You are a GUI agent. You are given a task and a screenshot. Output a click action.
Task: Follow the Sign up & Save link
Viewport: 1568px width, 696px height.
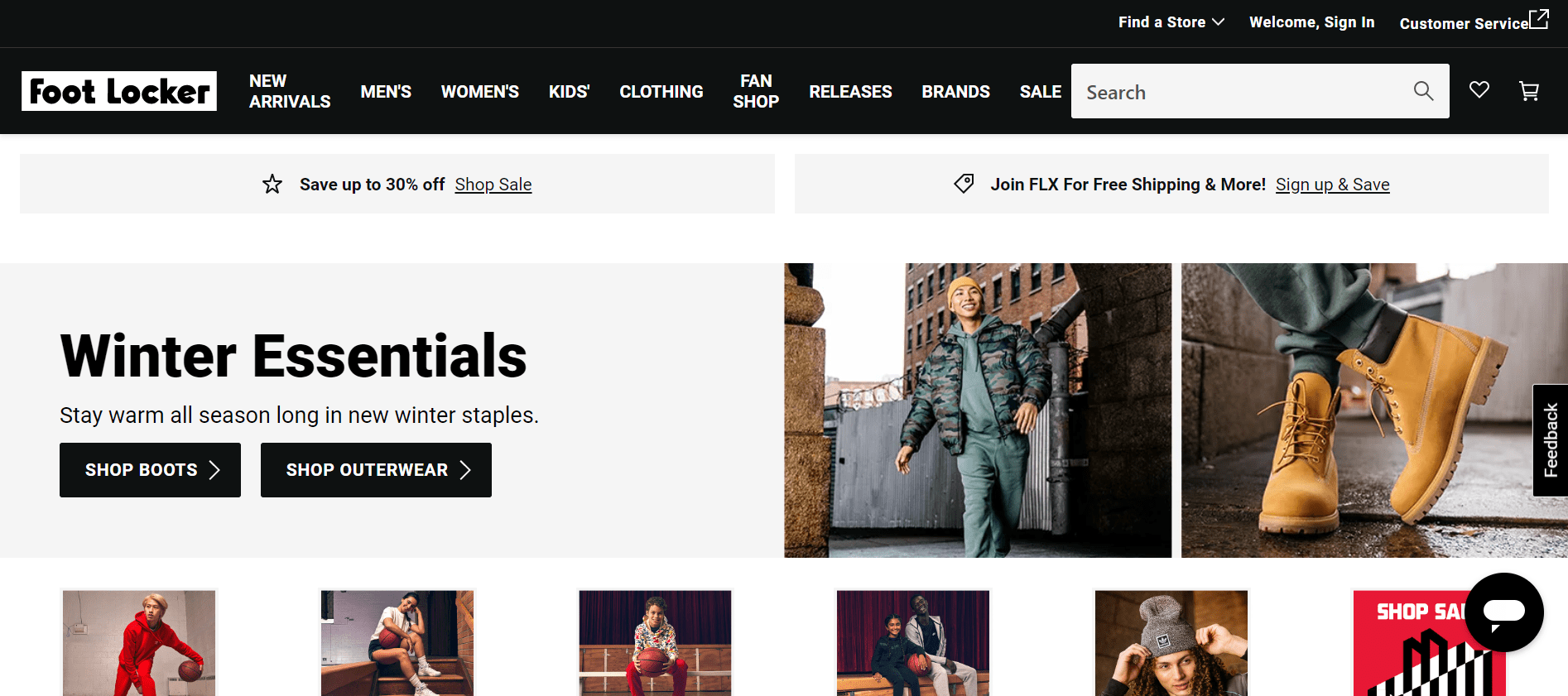[1333, 185]
